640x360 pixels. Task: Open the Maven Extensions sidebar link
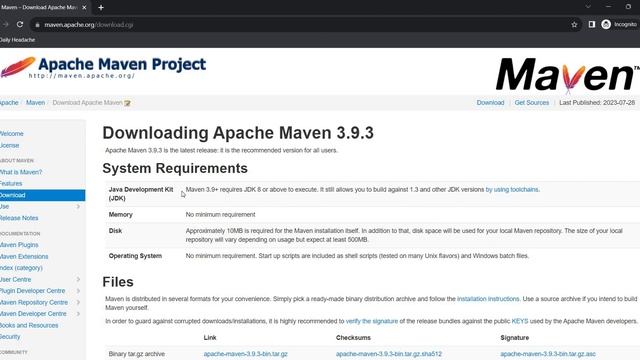(x=24, y=256)
